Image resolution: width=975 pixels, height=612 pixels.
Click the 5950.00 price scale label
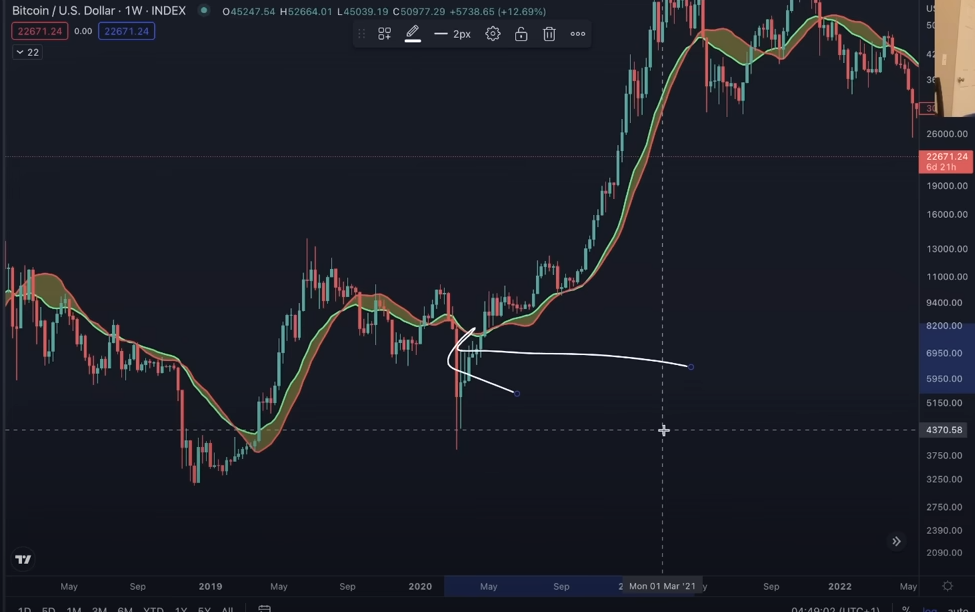(944, 378)
